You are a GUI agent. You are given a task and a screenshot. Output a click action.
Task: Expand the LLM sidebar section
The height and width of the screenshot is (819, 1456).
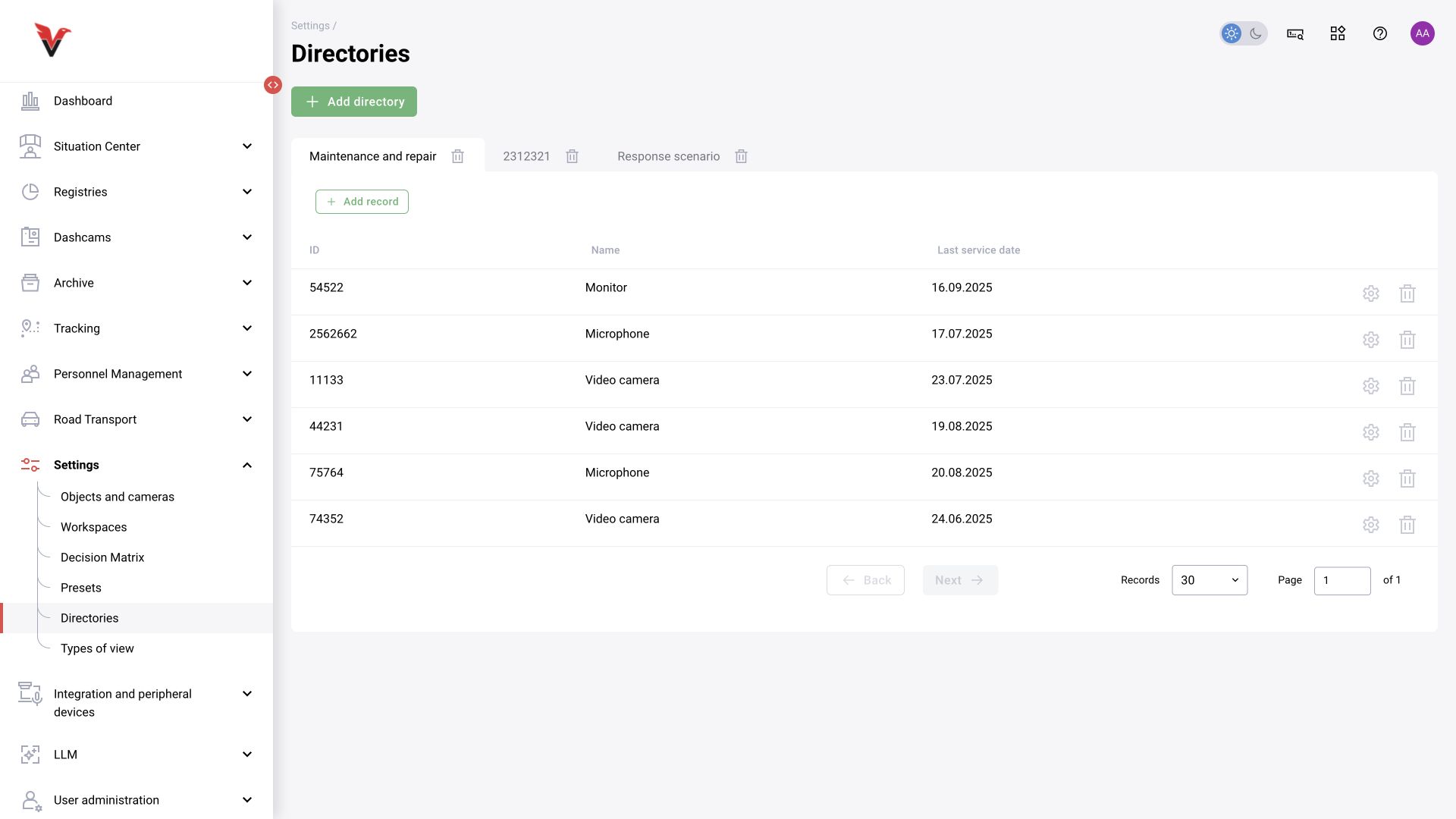(x=136, y=755)
